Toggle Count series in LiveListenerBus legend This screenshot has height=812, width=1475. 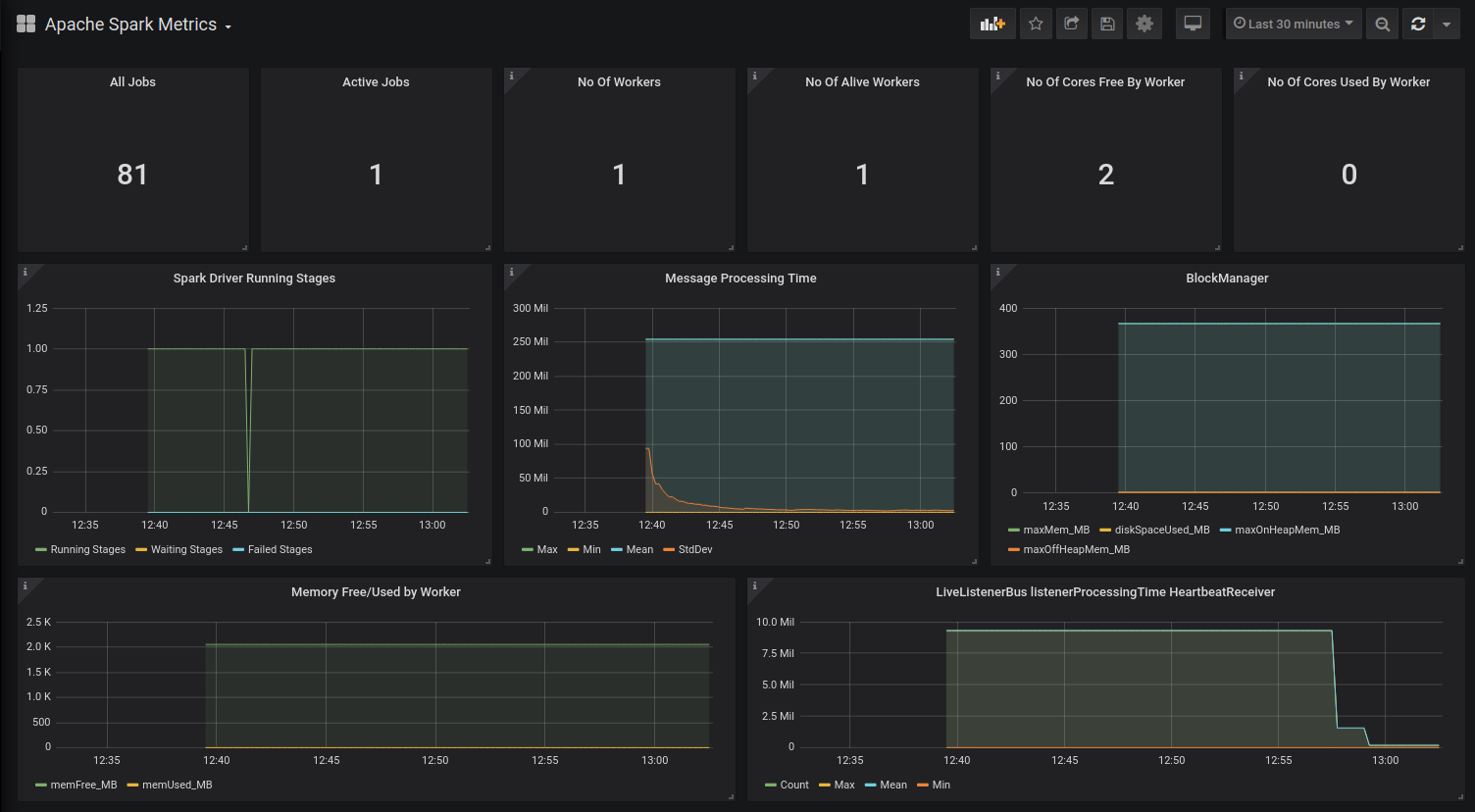coord(794,786)
